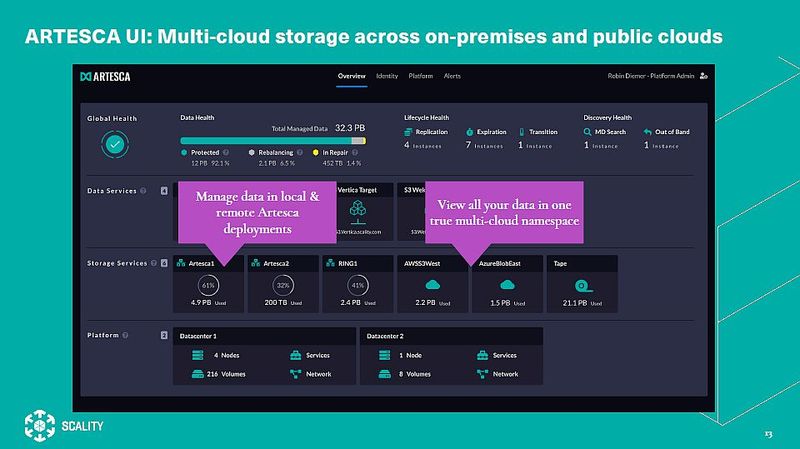Click the Robin Diemer - Platform Admin name
The width and height of the screenshot is (800, 449).
pyautogui.click(x=651, y=76)
